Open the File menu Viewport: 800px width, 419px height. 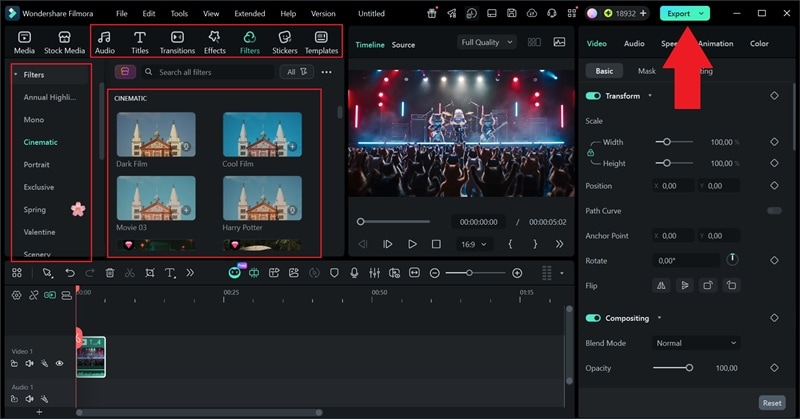[121, 13]
